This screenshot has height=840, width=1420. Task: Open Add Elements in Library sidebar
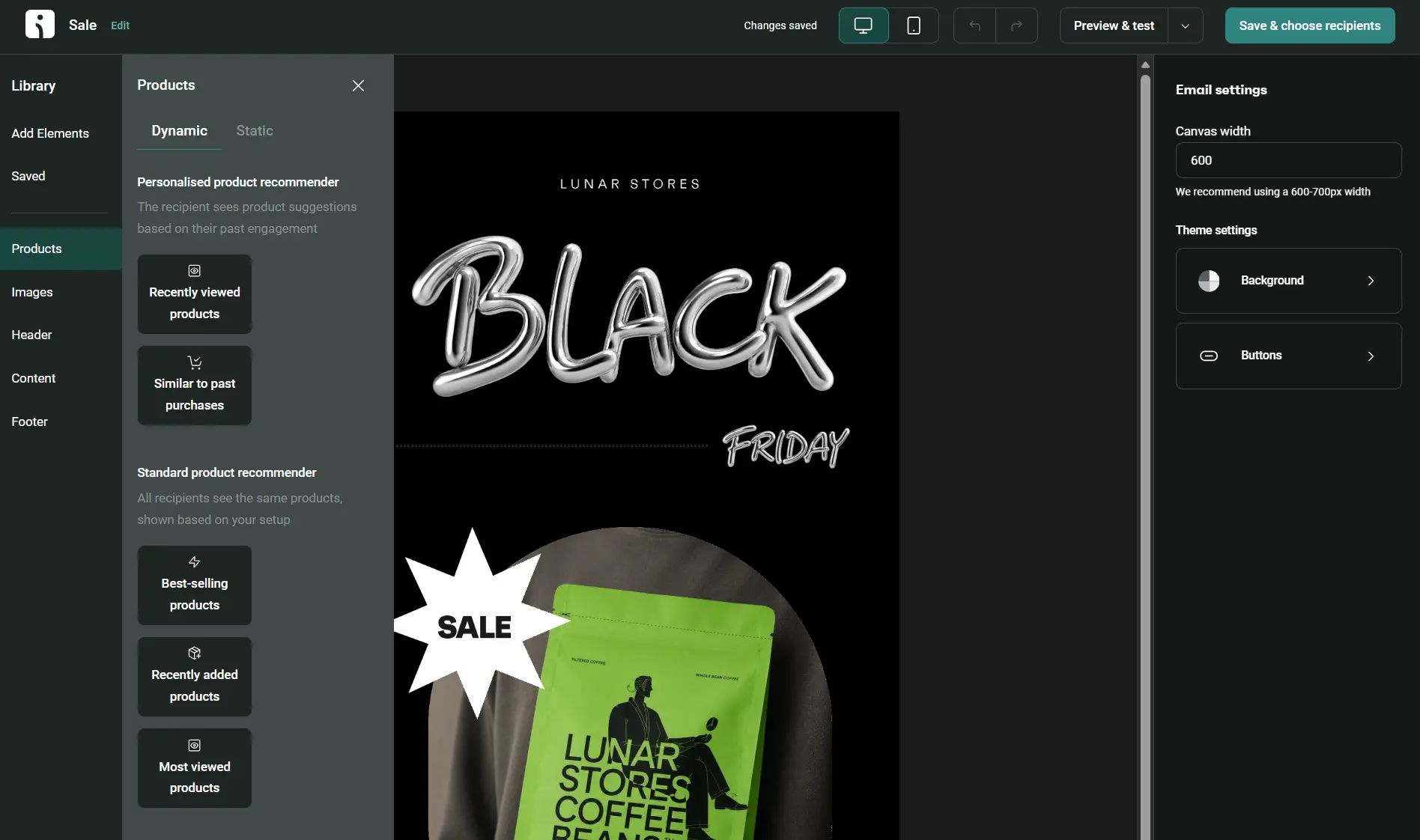(50, 133)
